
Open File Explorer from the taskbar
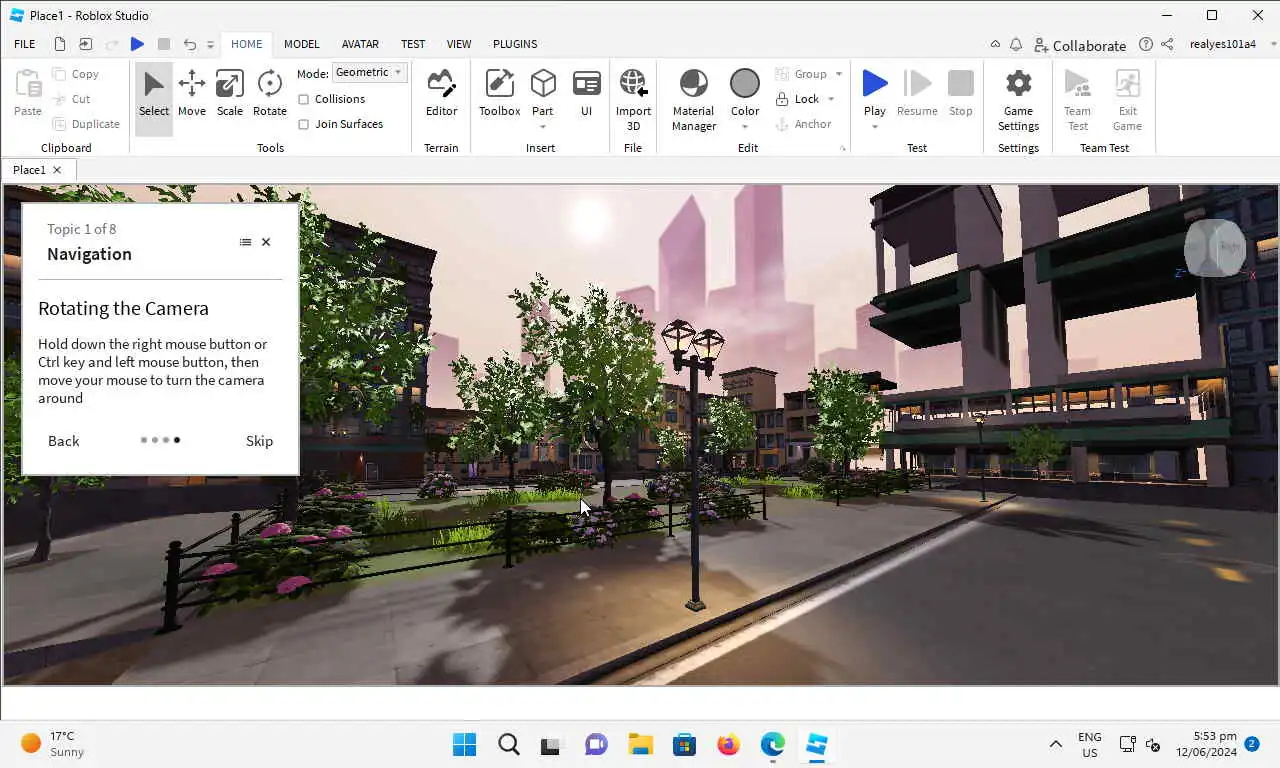pos(640,744)
